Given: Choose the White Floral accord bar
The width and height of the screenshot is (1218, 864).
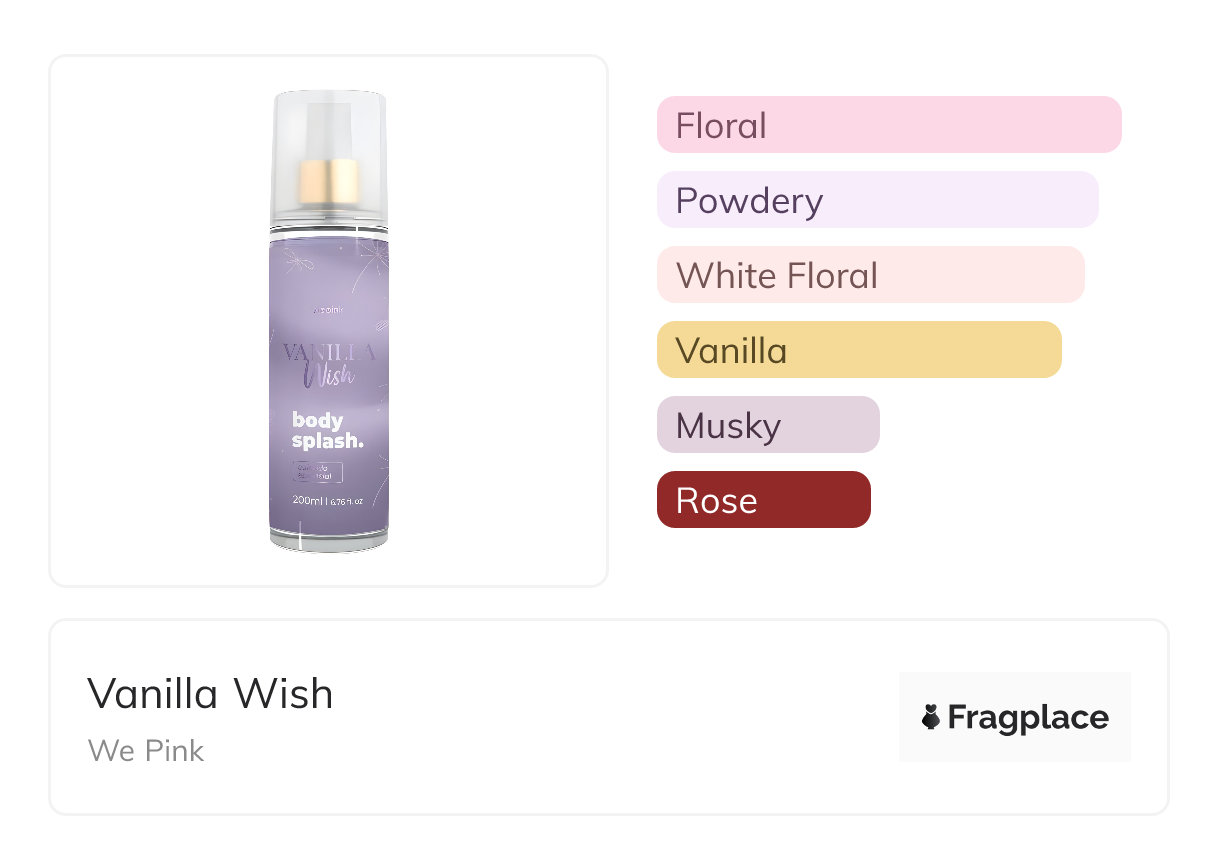Looking at the screenshot, I should (x=870, y=275).
